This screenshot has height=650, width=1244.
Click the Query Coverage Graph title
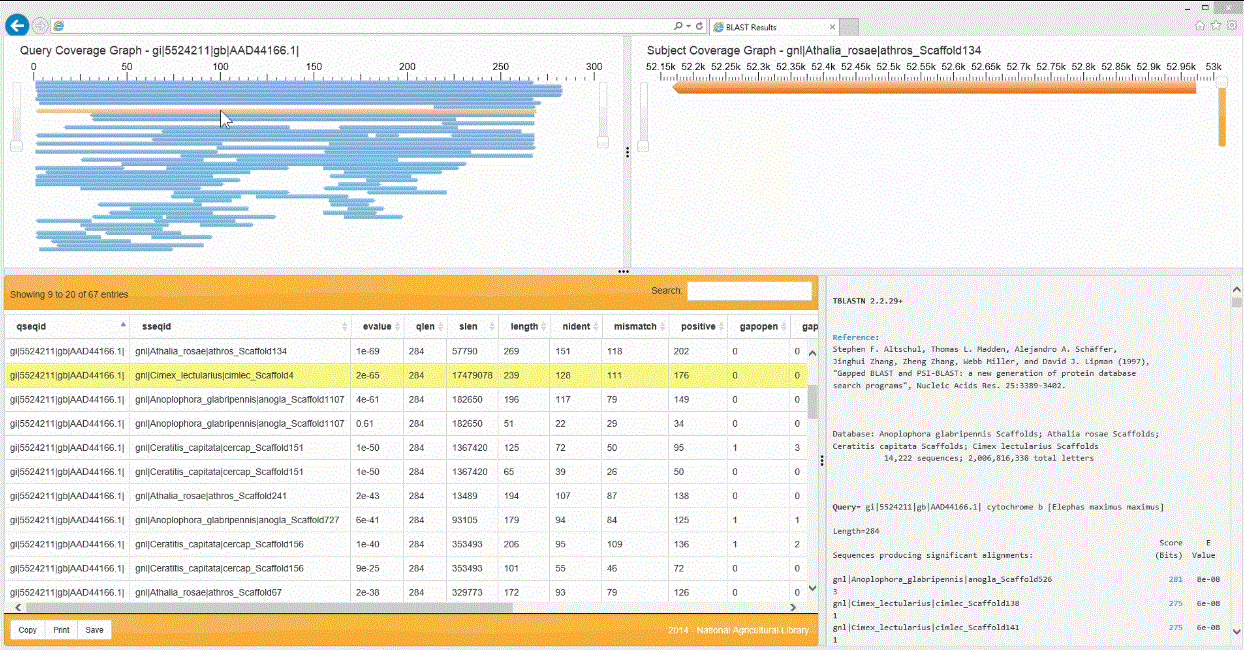(x=159, y=50)
